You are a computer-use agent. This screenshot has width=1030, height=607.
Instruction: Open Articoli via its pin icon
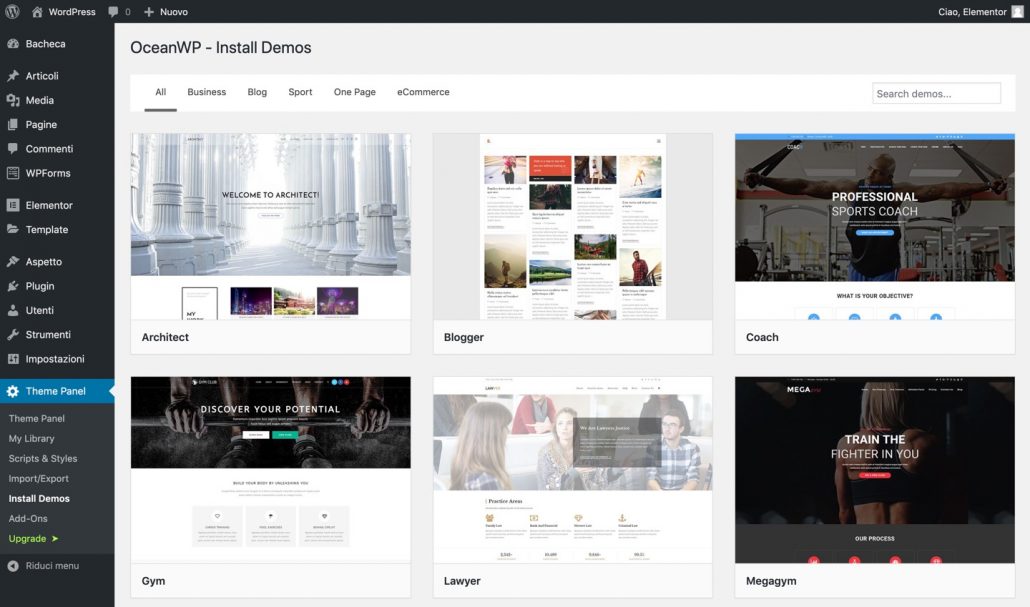coord(13,76)
